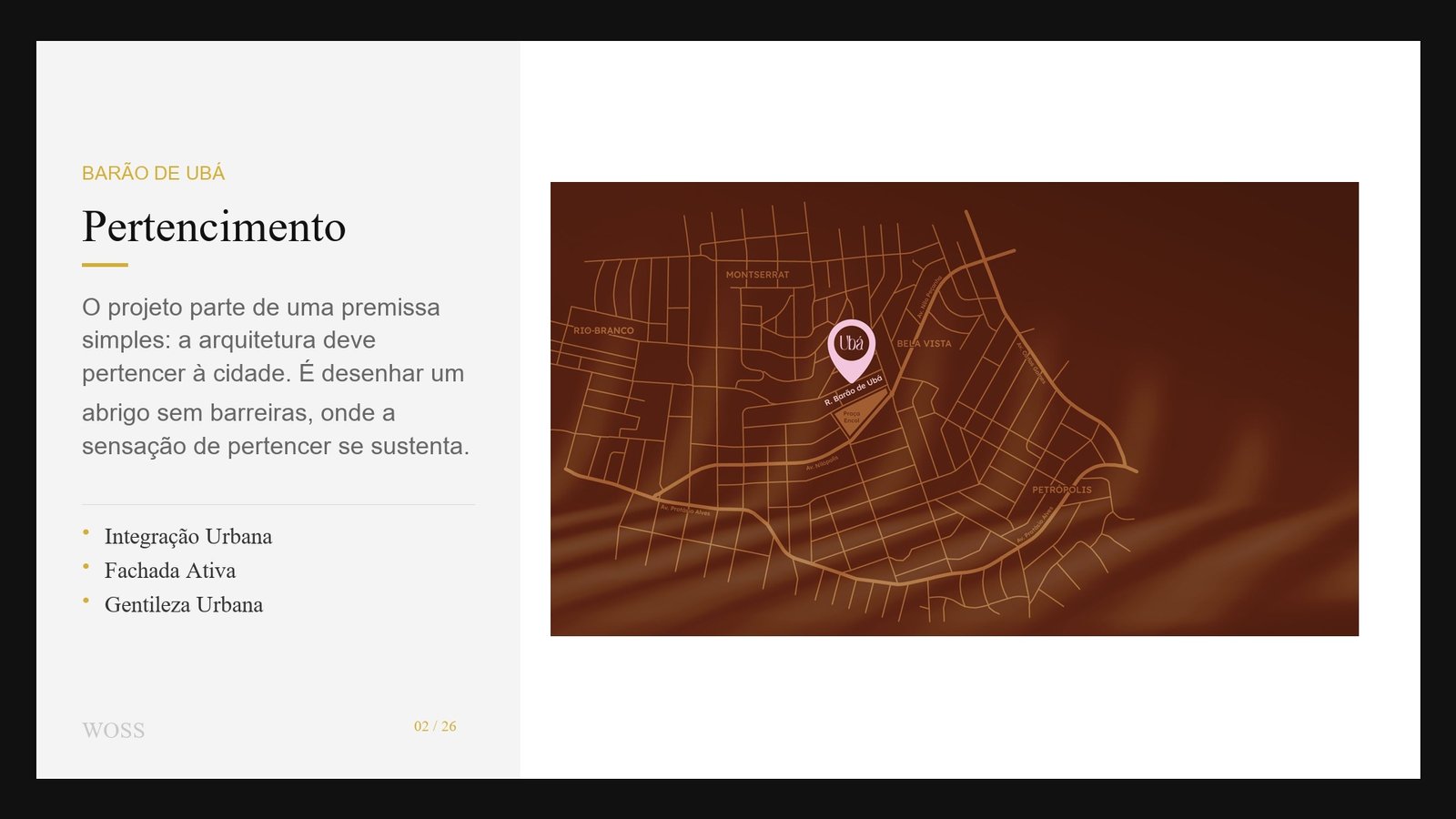Select gold accent line under Pertencimento
The height and width of the screenshot is (819, 1456).
[105, 265]
